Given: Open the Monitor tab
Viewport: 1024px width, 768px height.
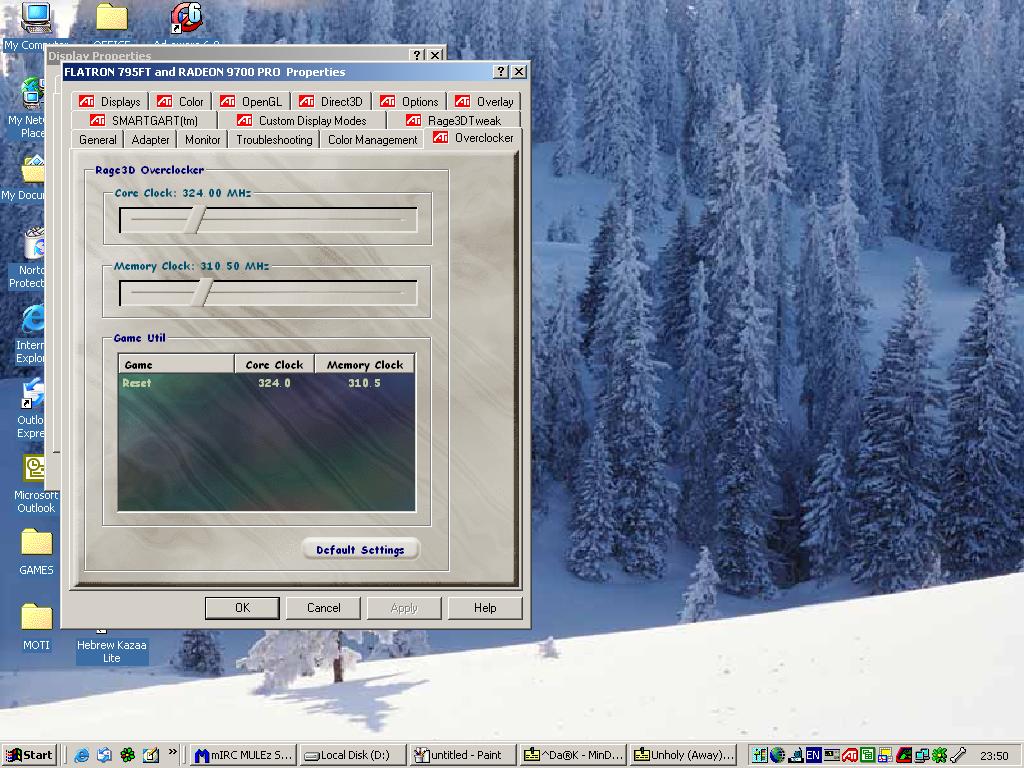Looking at the screenshot, I should pyautogui.click(x=202, y=140).
